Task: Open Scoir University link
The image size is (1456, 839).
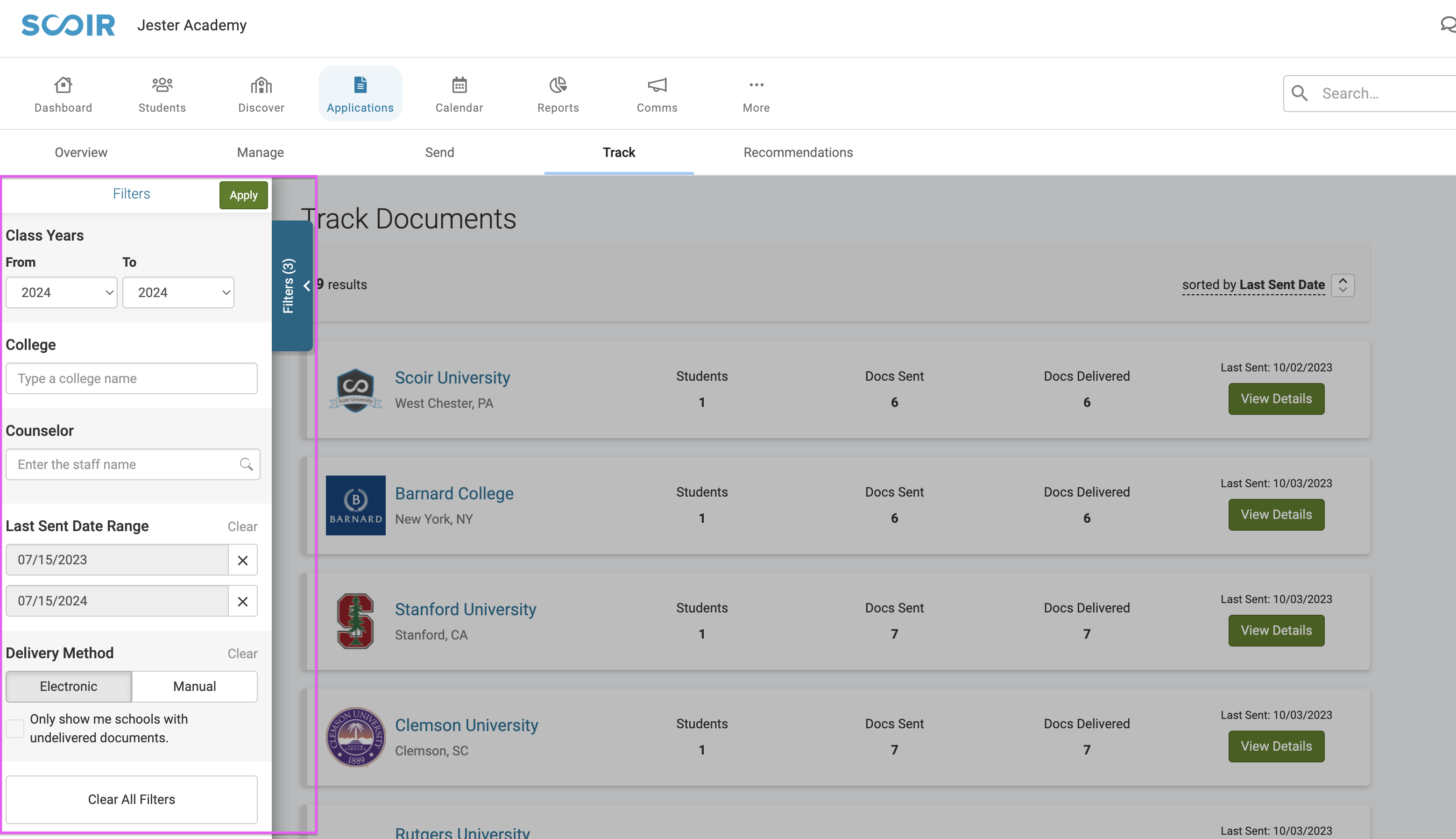Action: click(x=452, y=377)
